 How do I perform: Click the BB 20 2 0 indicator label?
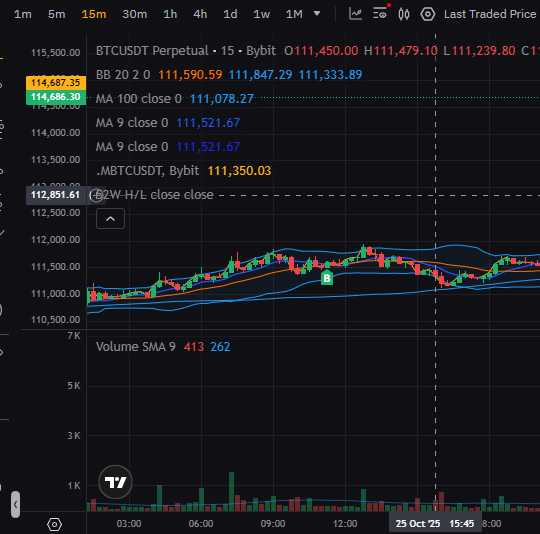tap(123, 75)
